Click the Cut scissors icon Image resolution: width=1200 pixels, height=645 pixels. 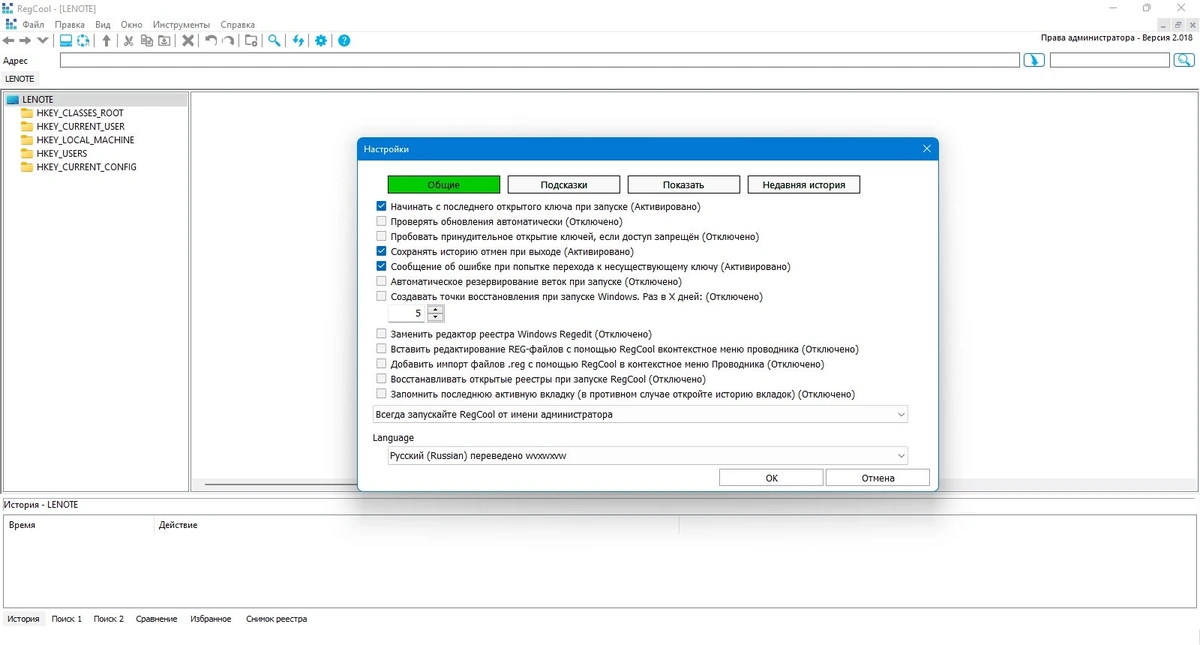coord(128,41)
